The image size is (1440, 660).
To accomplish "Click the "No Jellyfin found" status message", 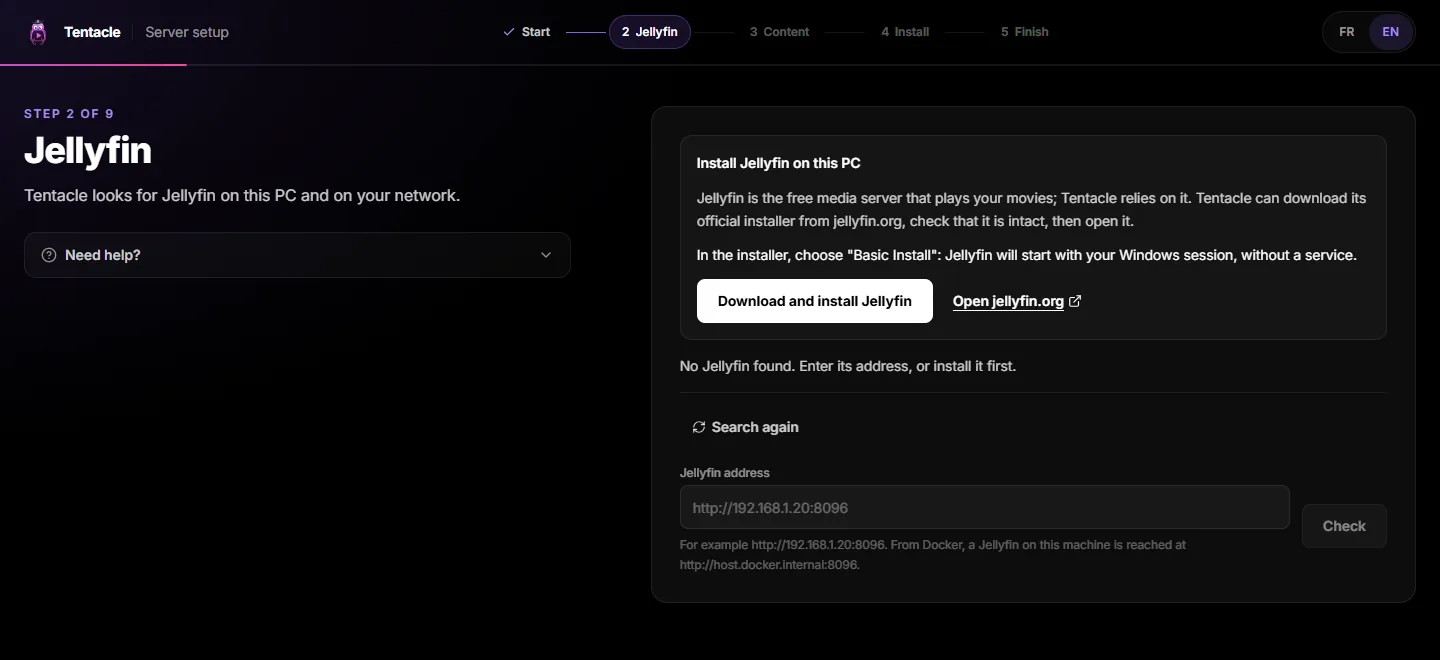I will click(x=848, y=366).
